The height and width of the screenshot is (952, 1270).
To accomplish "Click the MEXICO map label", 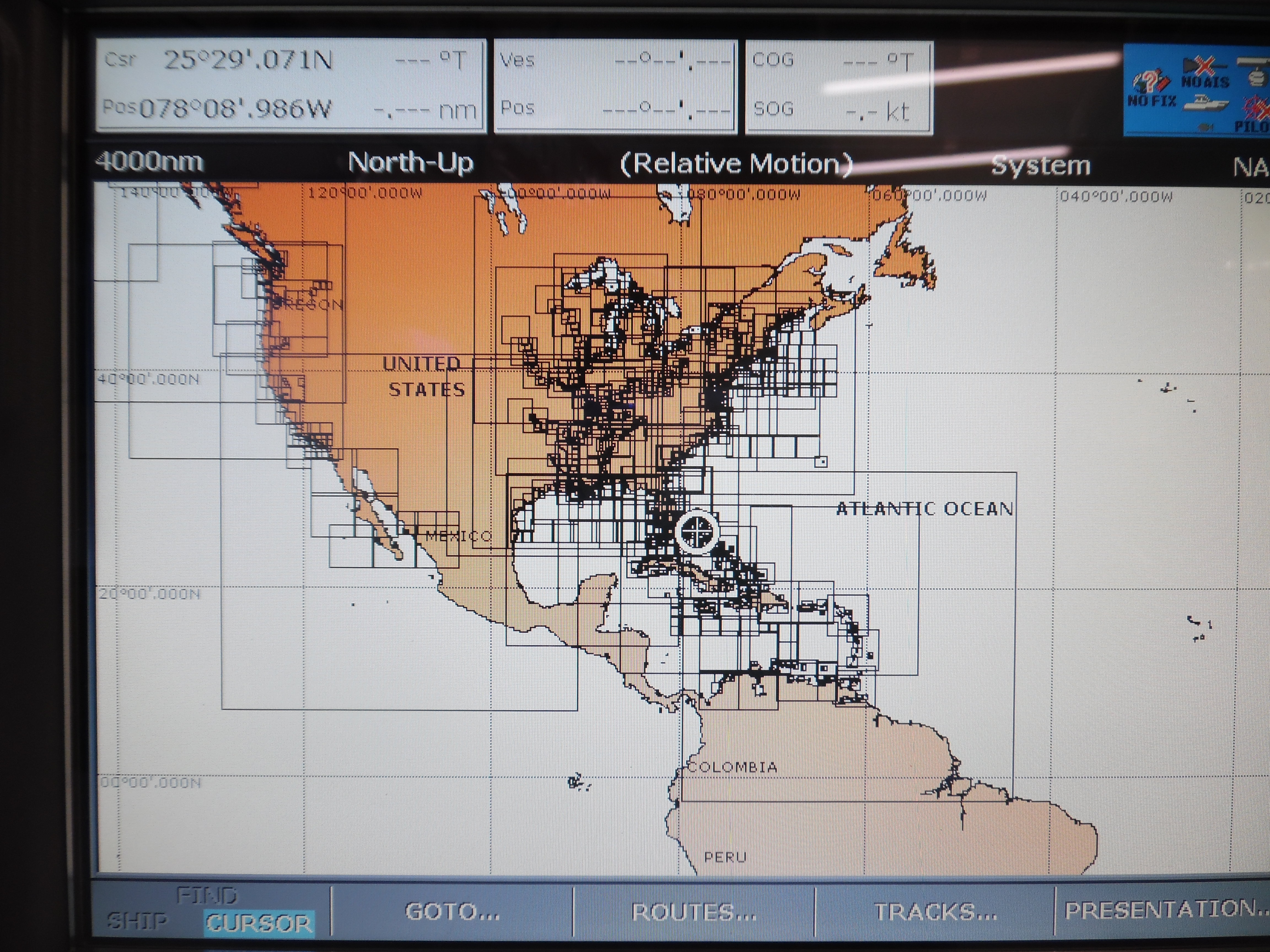I will click(x=459, y=536).
